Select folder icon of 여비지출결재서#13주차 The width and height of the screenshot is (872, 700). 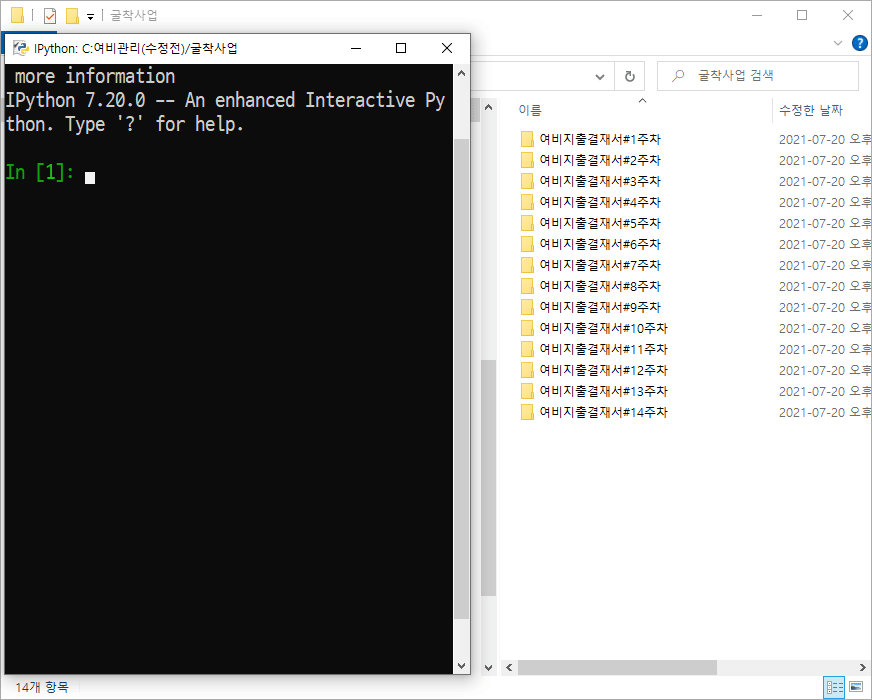point(527,391)
